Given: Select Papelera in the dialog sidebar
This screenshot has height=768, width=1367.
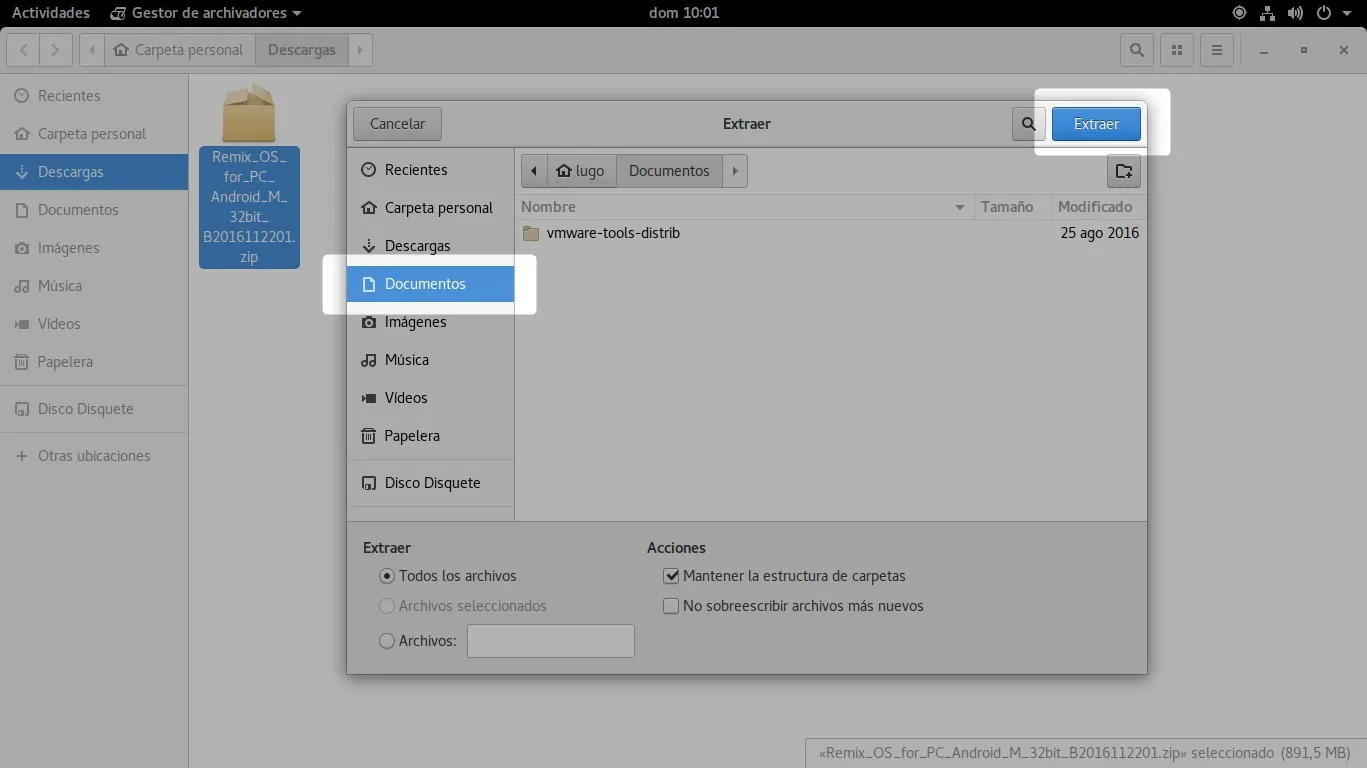Looking at the screenshot, I should (412, 435).
